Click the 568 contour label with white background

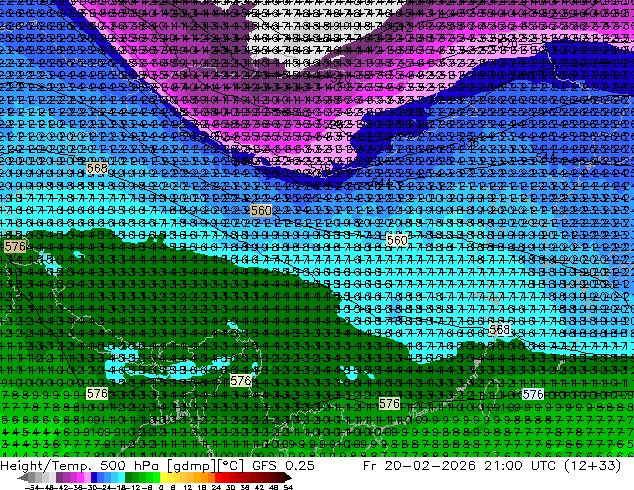(x=499, y=329)
